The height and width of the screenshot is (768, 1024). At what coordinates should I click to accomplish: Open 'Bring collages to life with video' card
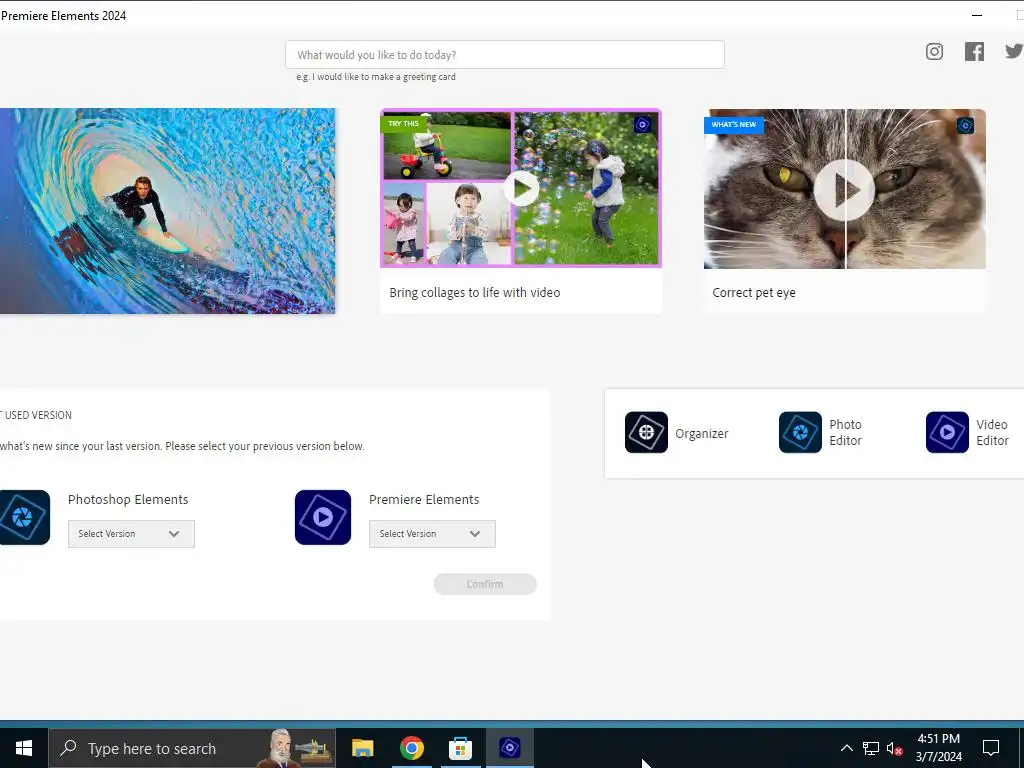[521, 211]
